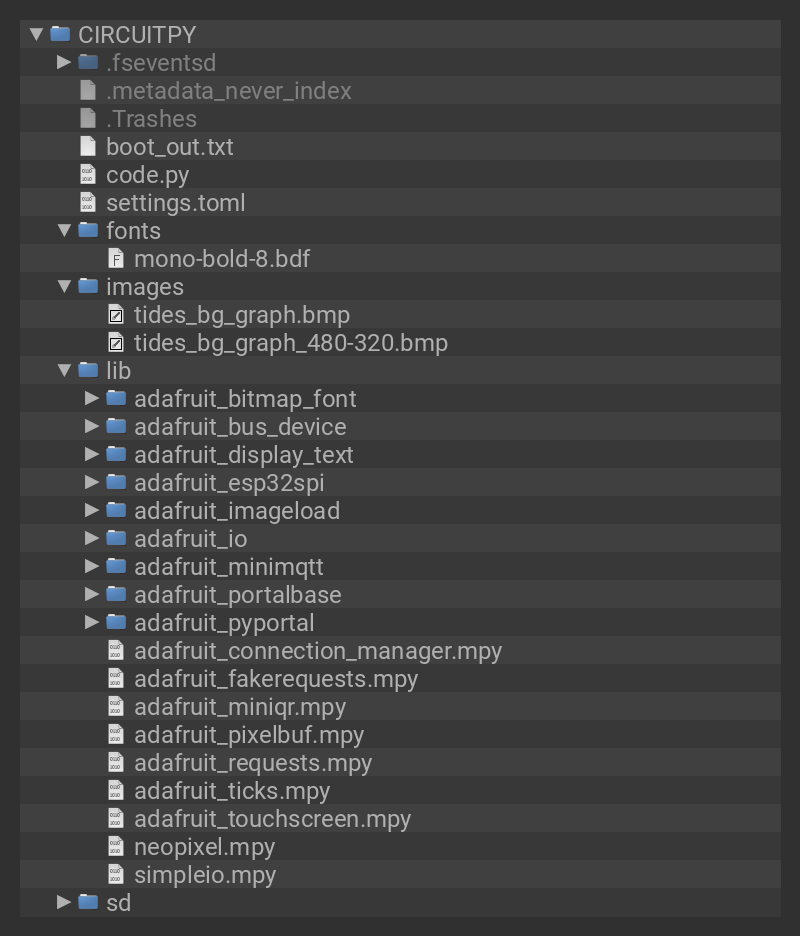Screen dimensions: 800x936
Task: Collapse the lib folder disclosure triangle
Action: click(64, 371)
